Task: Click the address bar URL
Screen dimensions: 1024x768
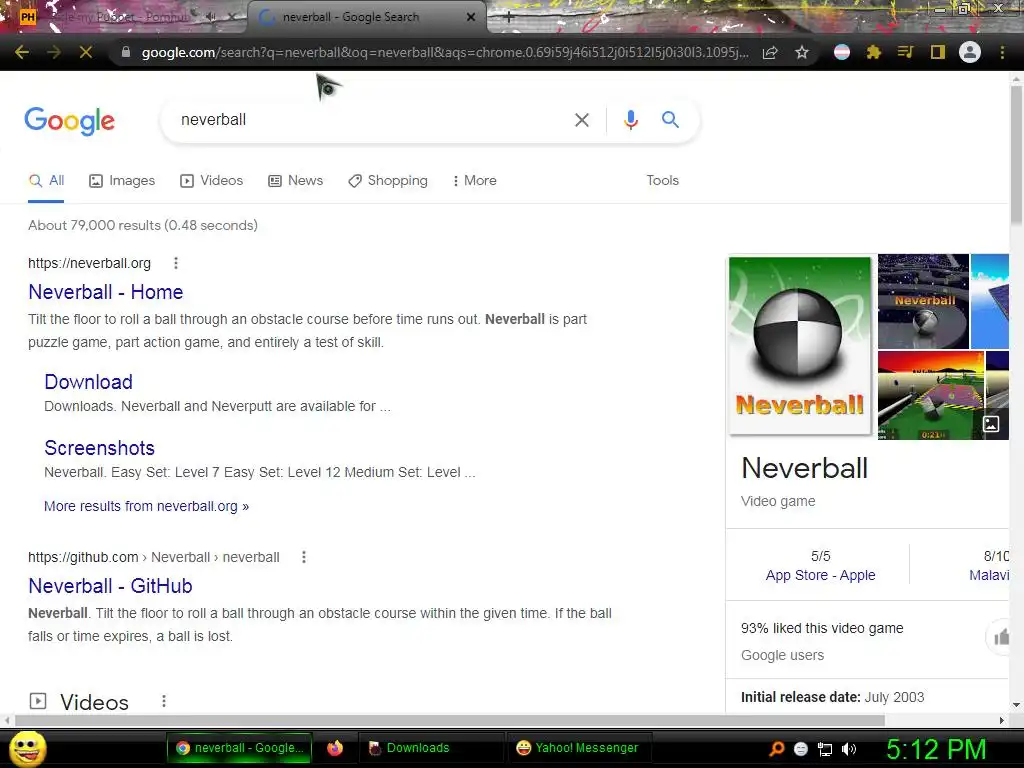Action: click(445, 52)
